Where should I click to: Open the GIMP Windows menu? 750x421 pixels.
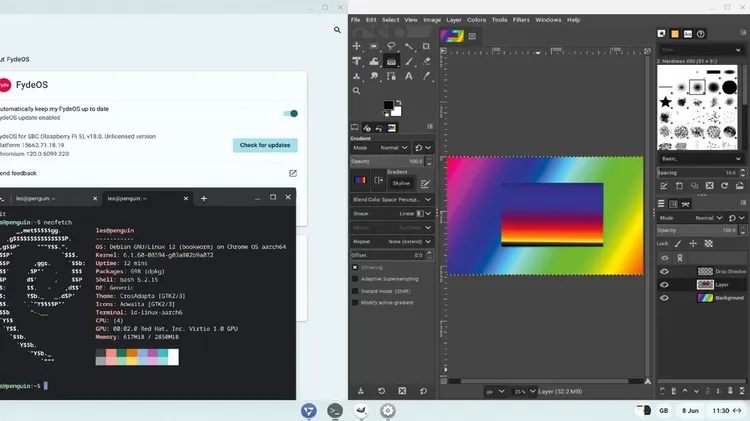[548, 20]
